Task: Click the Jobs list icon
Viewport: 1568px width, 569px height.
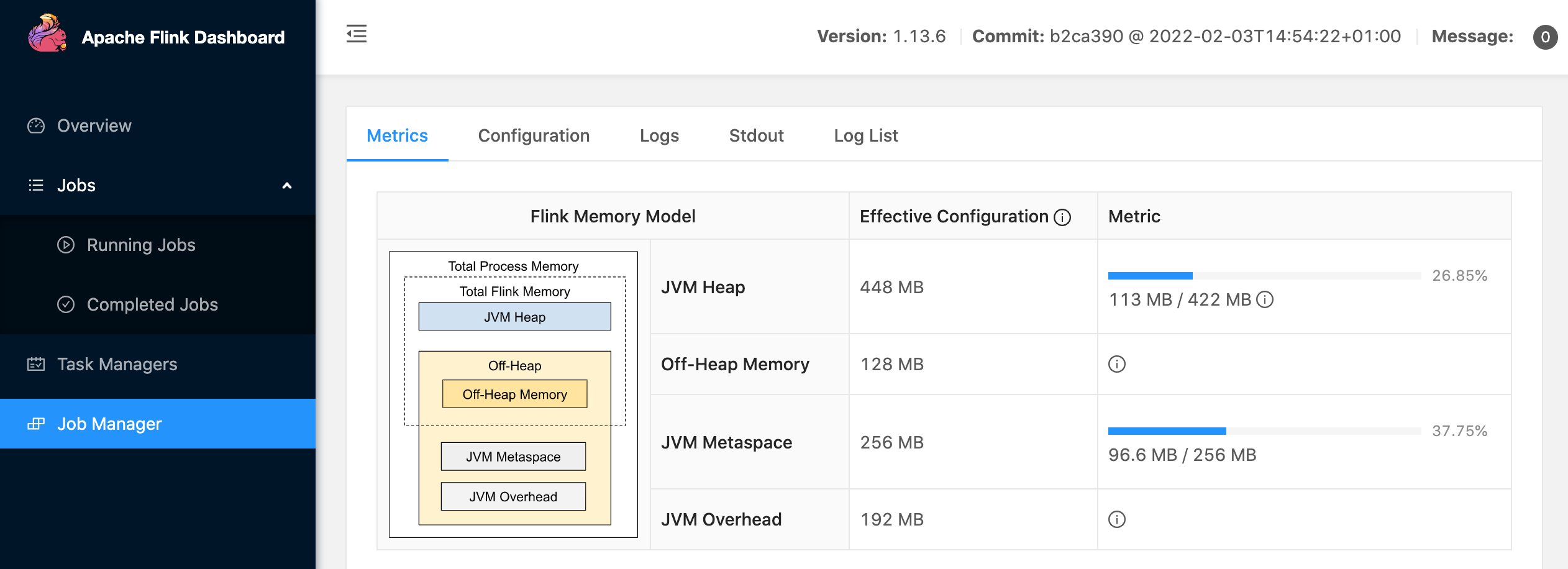Action: pos(36,185)
